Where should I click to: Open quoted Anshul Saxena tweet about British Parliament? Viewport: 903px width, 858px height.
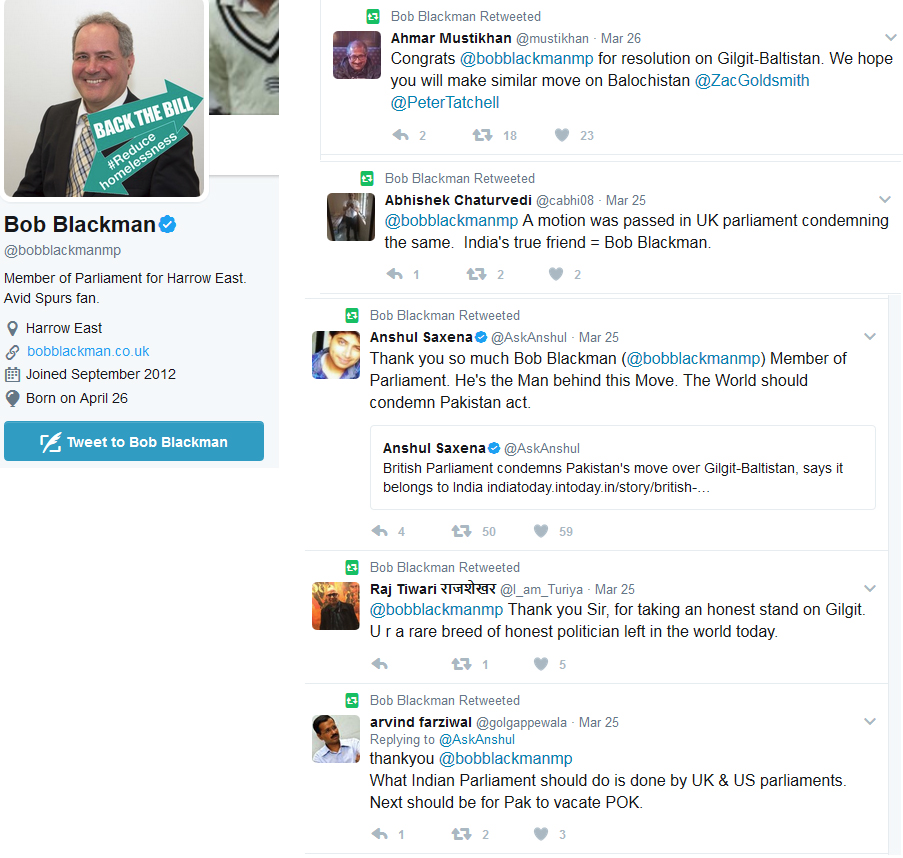623,468
